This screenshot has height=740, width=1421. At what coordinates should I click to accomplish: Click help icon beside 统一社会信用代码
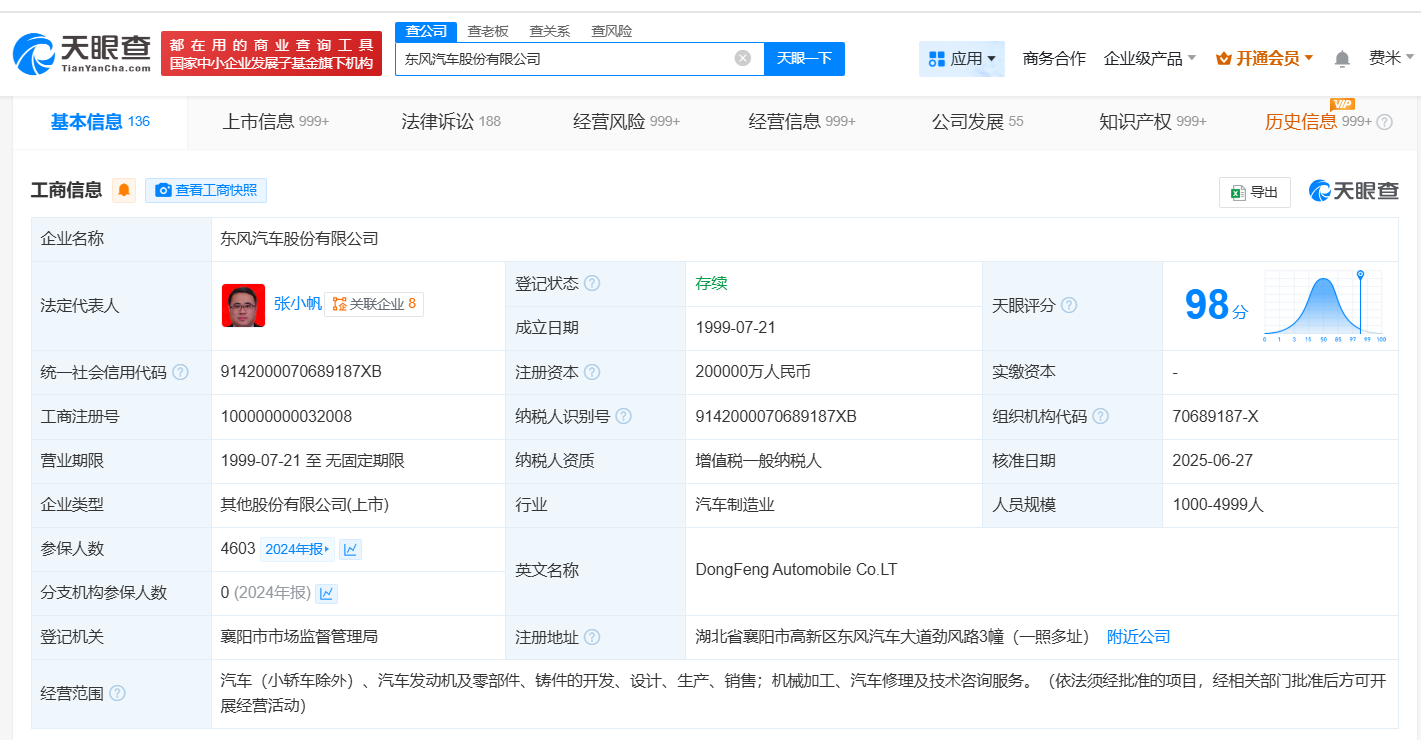180,372
